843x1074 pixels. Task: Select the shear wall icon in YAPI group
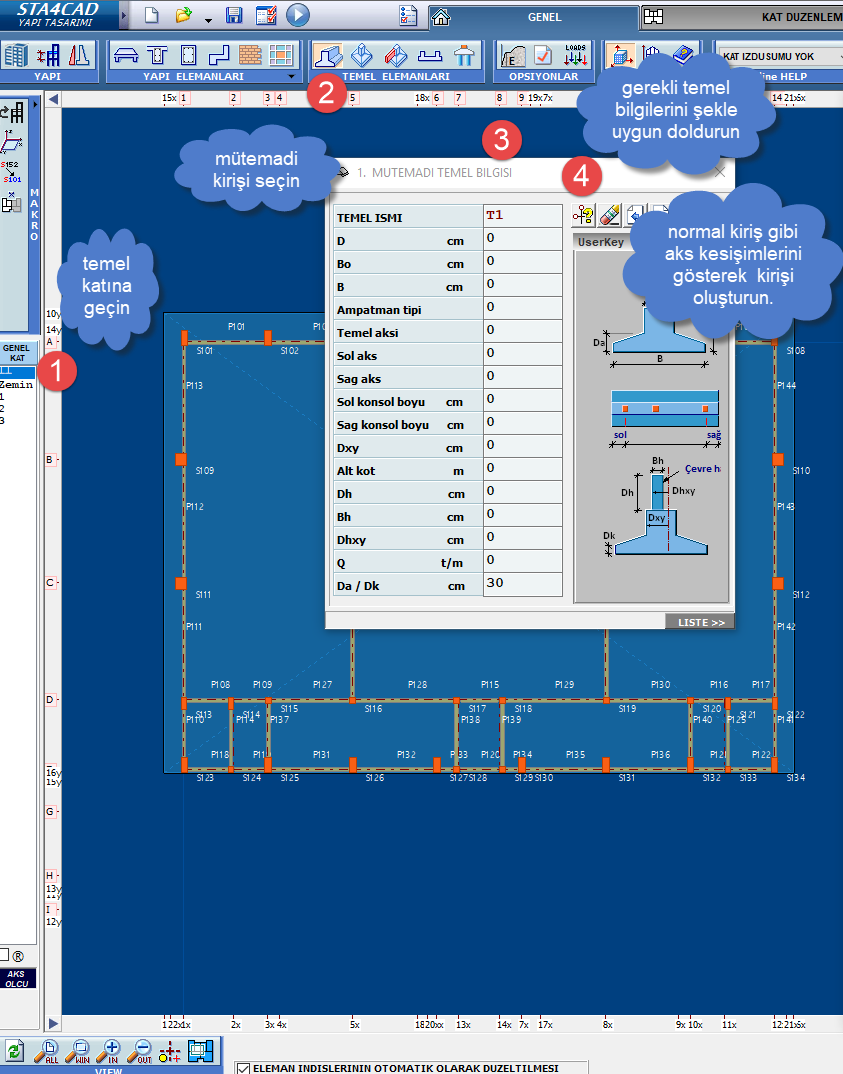click(x=79, y=55)
